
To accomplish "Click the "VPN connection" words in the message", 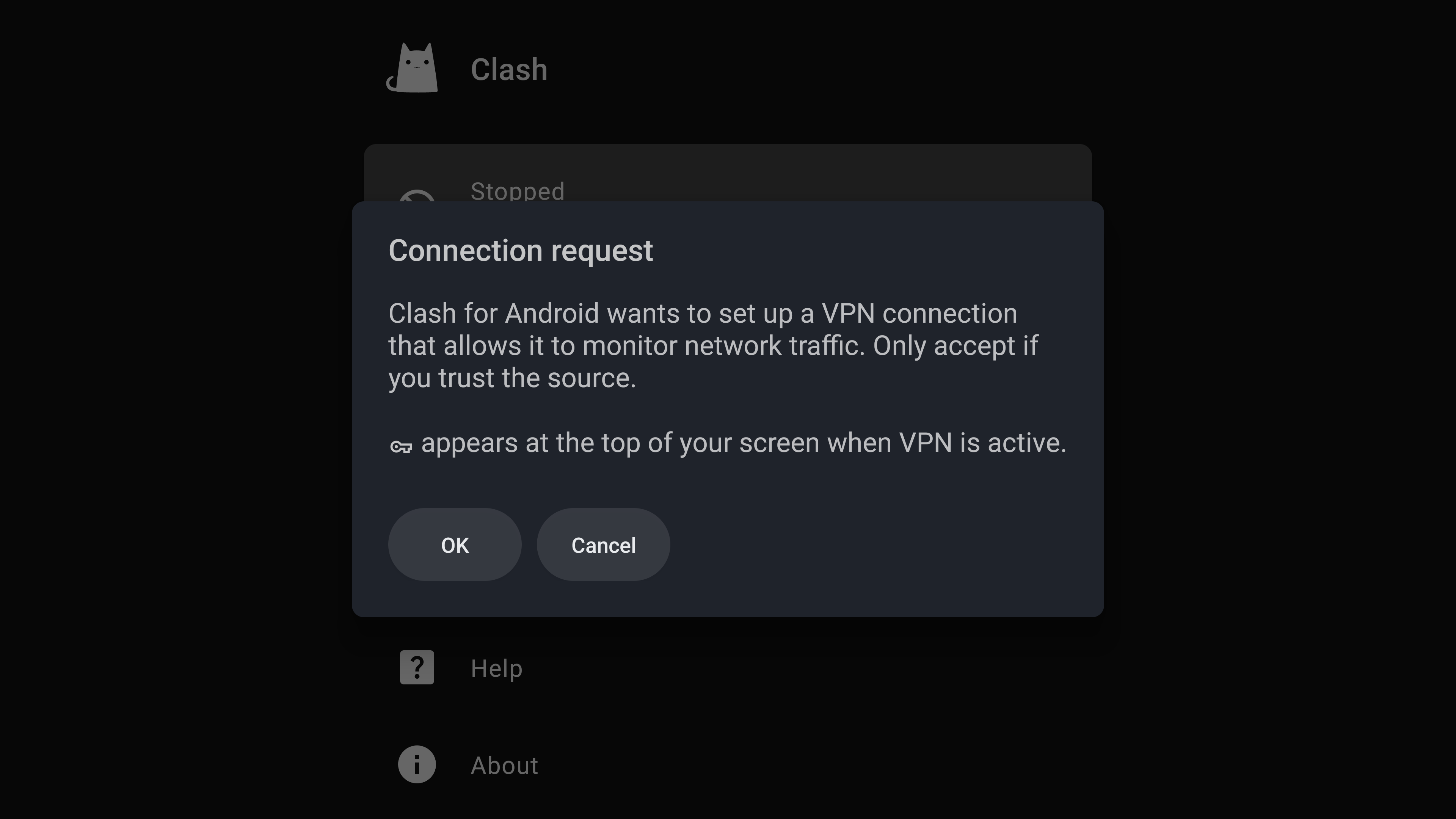I will [x=919, y=314].
